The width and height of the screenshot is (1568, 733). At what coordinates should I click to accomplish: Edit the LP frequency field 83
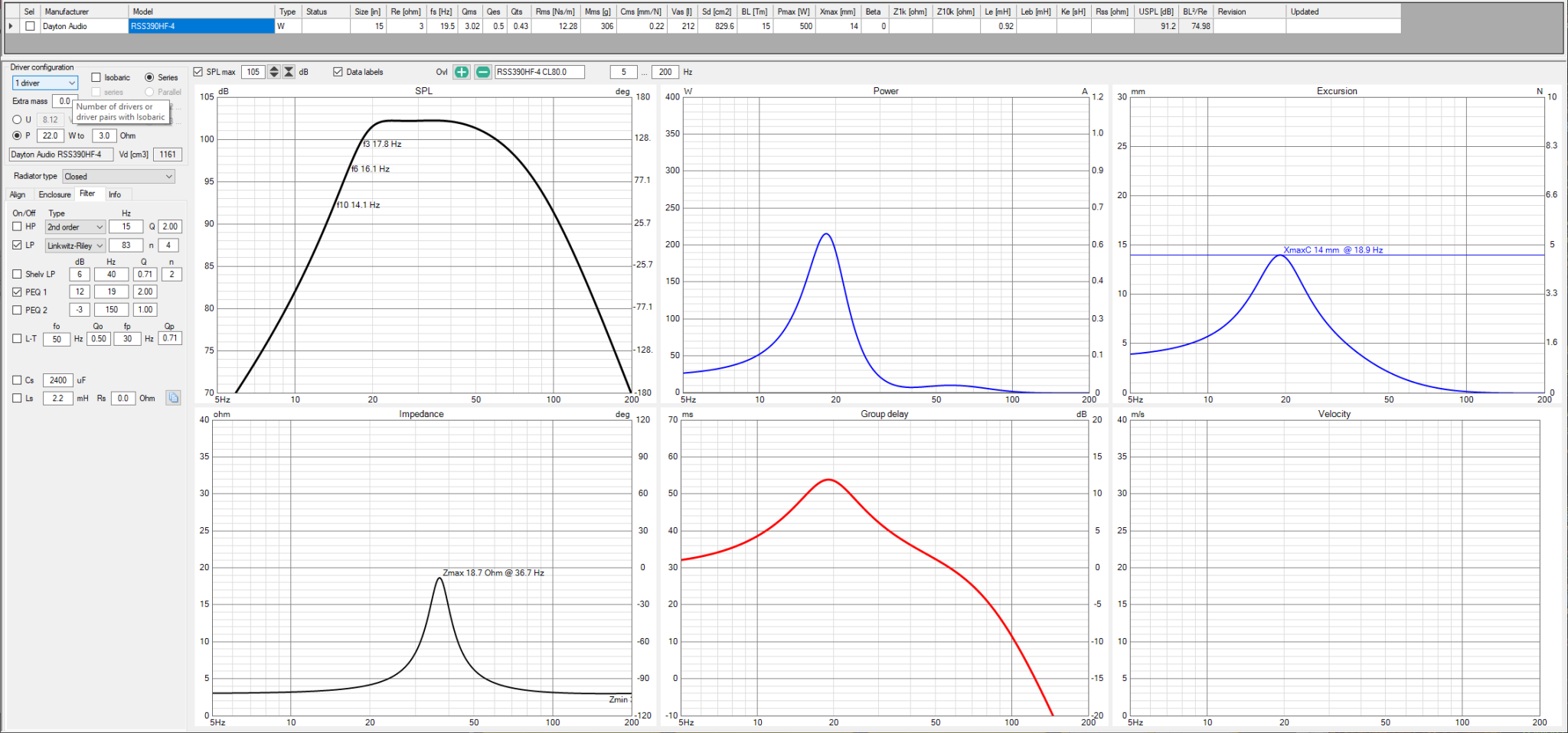pyautogui.click(x=126, y=246)
